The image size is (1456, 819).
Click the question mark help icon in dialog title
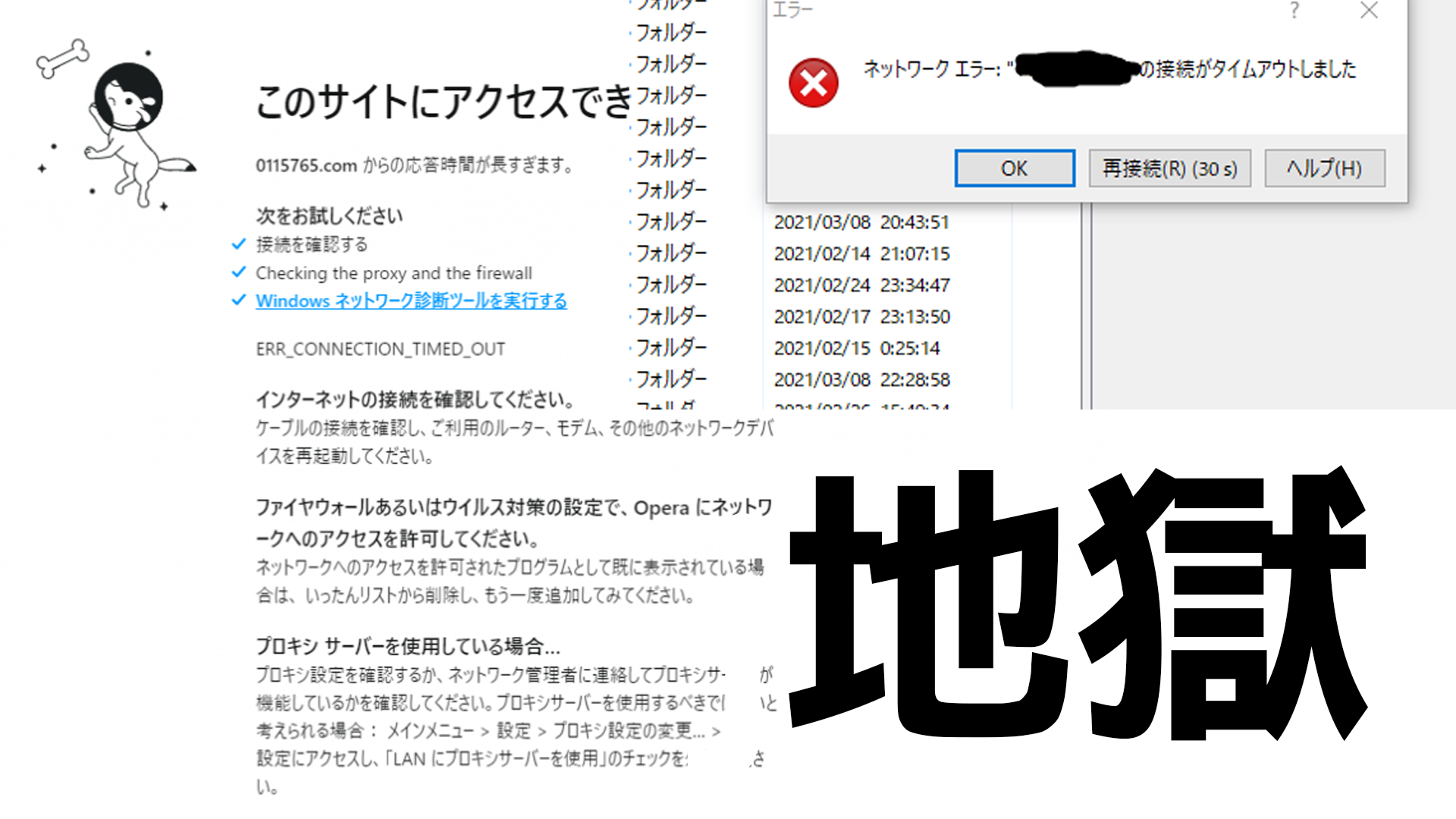point(1294,11)
